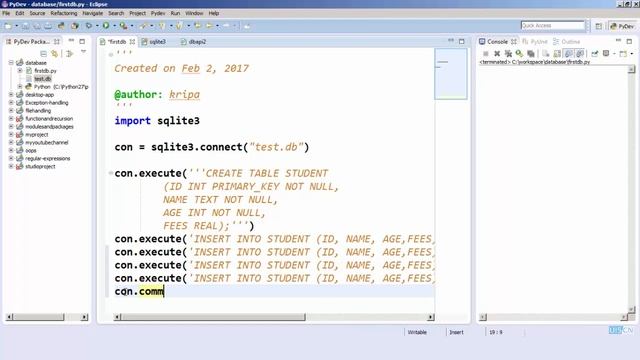Open dropdown arrow next to Debug icon
Viewport: 640px width, 360px height.
[x=97, y=26]
